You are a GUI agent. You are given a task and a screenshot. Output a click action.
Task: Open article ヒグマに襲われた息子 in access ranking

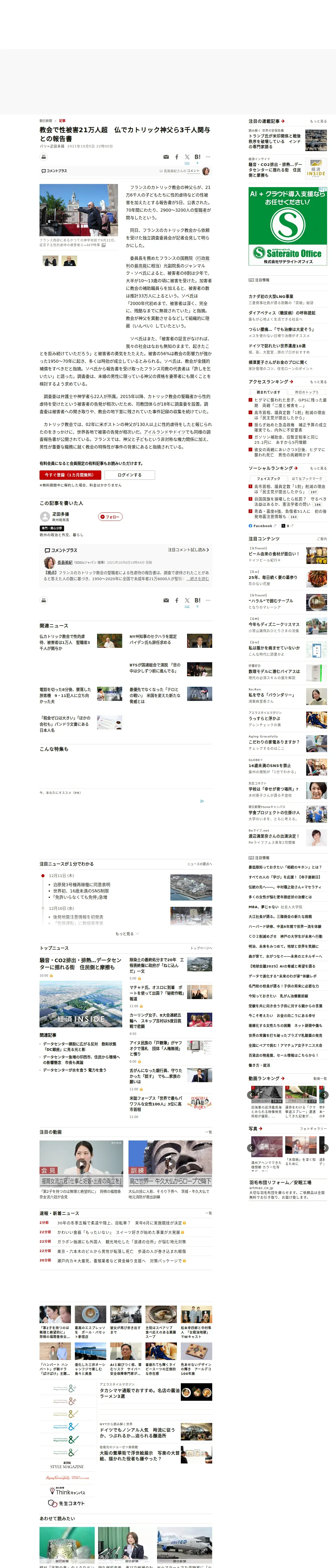290,403
